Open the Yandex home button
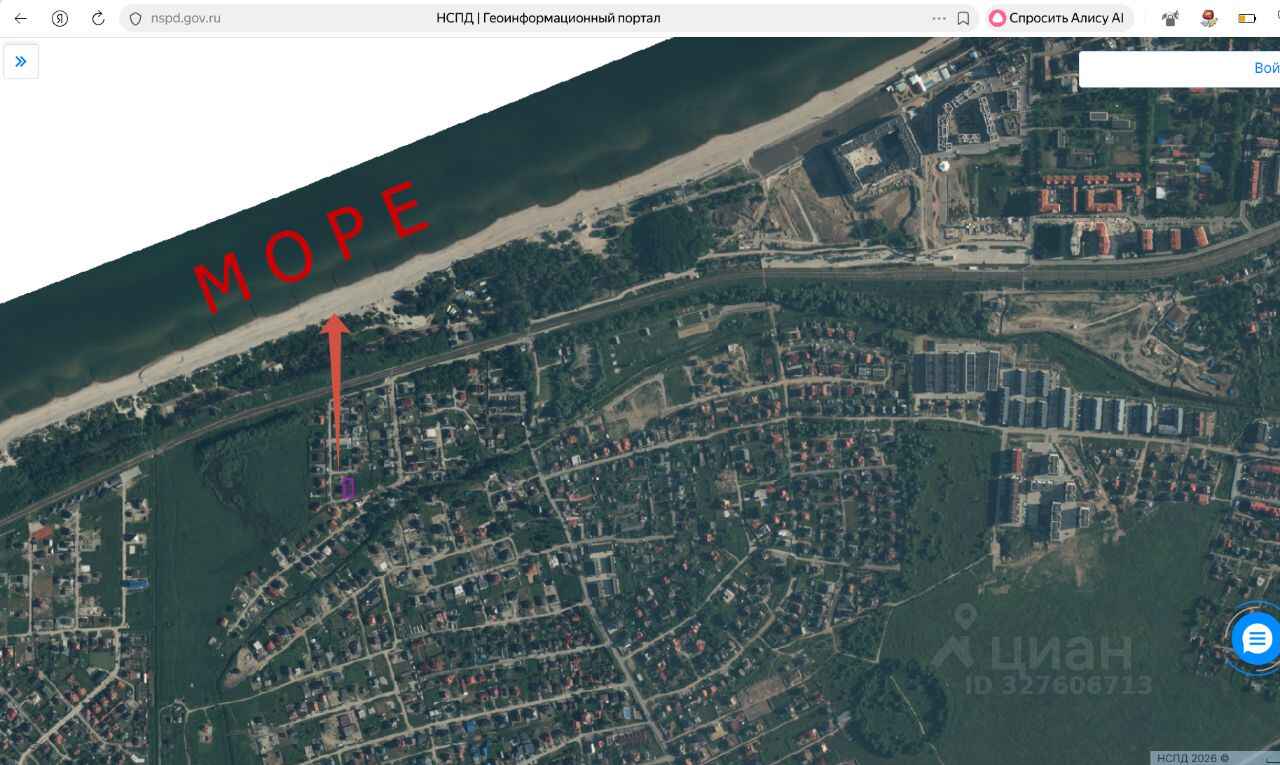Image resolution: width=1280 pixels, height=765 pixels. point(60,18)
